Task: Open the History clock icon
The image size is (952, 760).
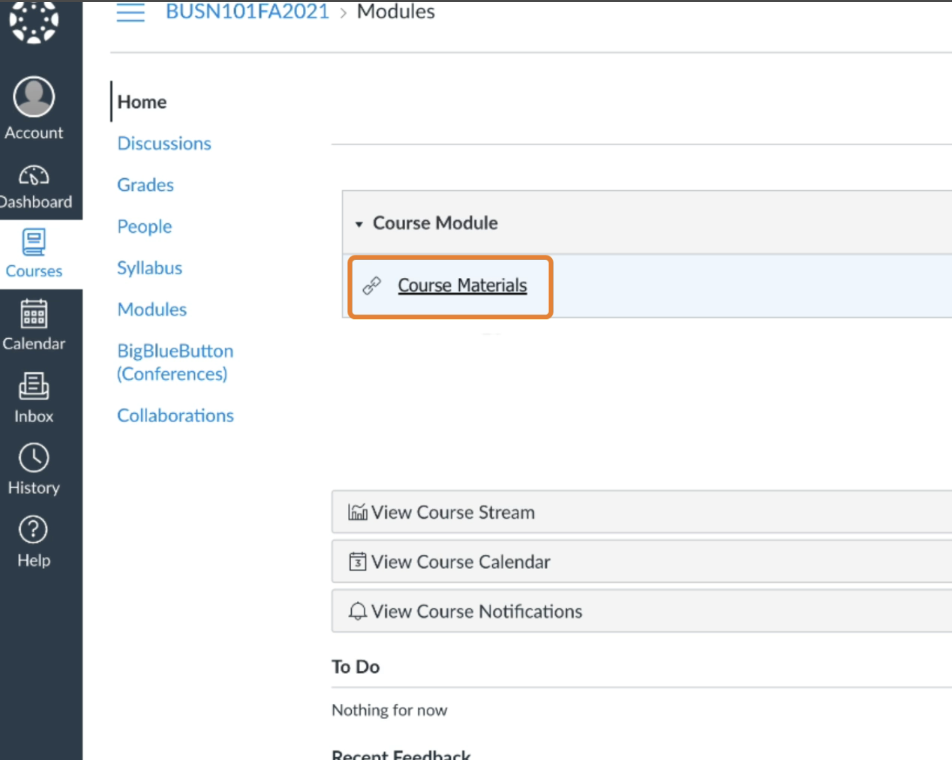Action: 34,458
